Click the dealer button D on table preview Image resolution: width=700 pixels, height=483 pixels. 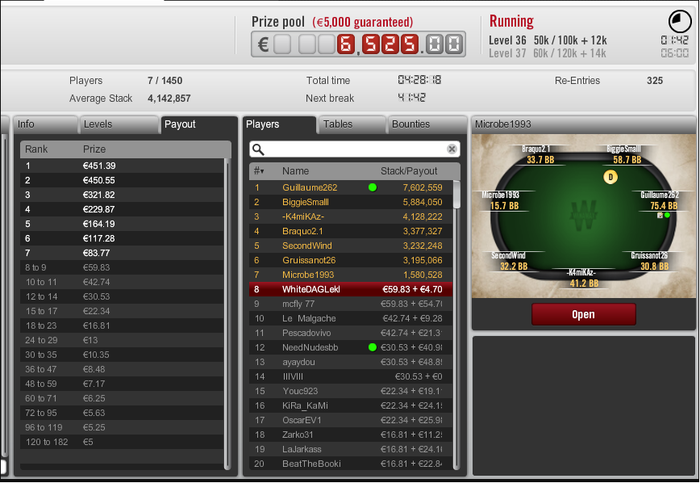[610, 177]
